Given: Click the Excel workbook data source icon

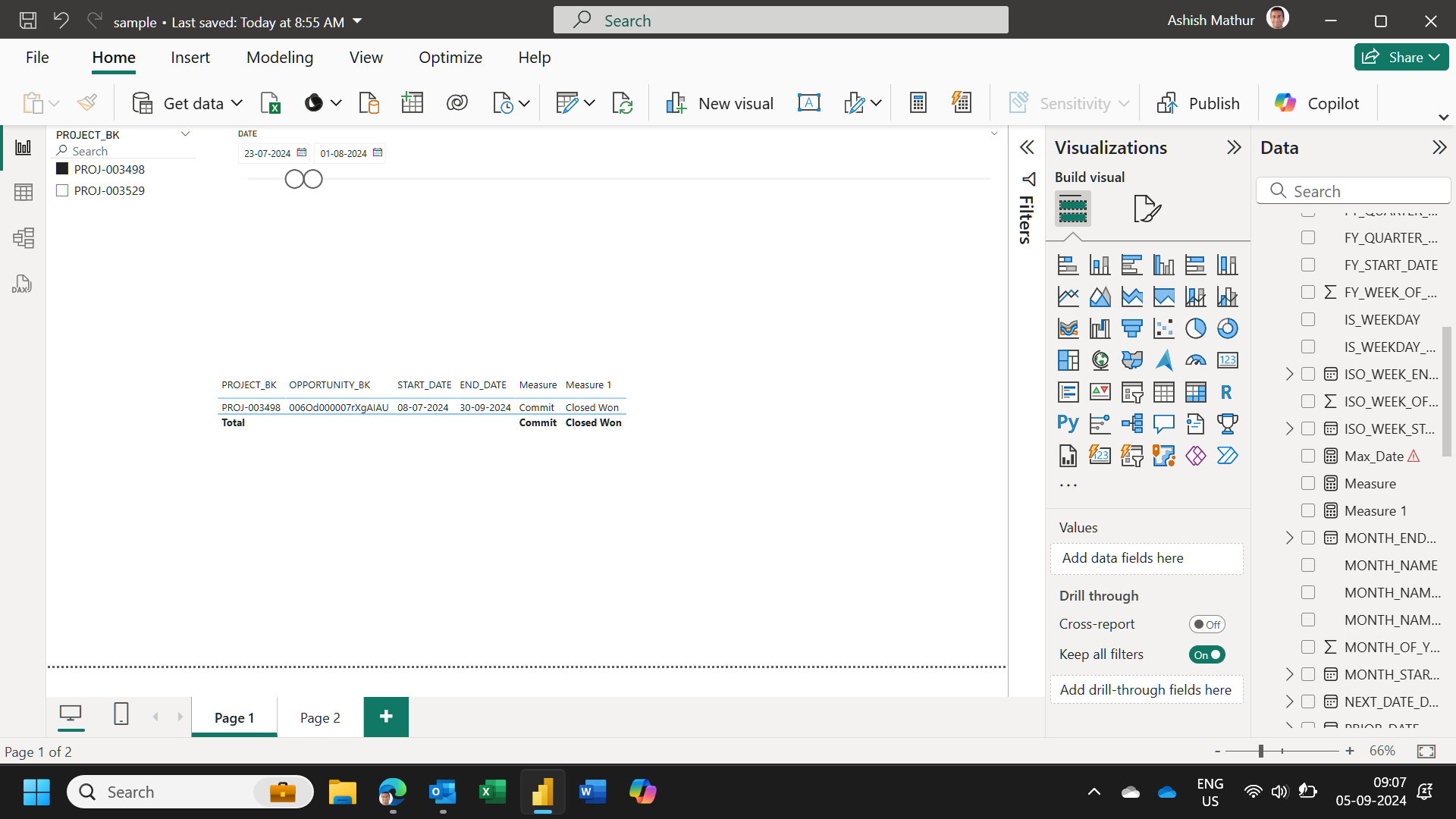Looking at the screenshot, I should 271,103.
